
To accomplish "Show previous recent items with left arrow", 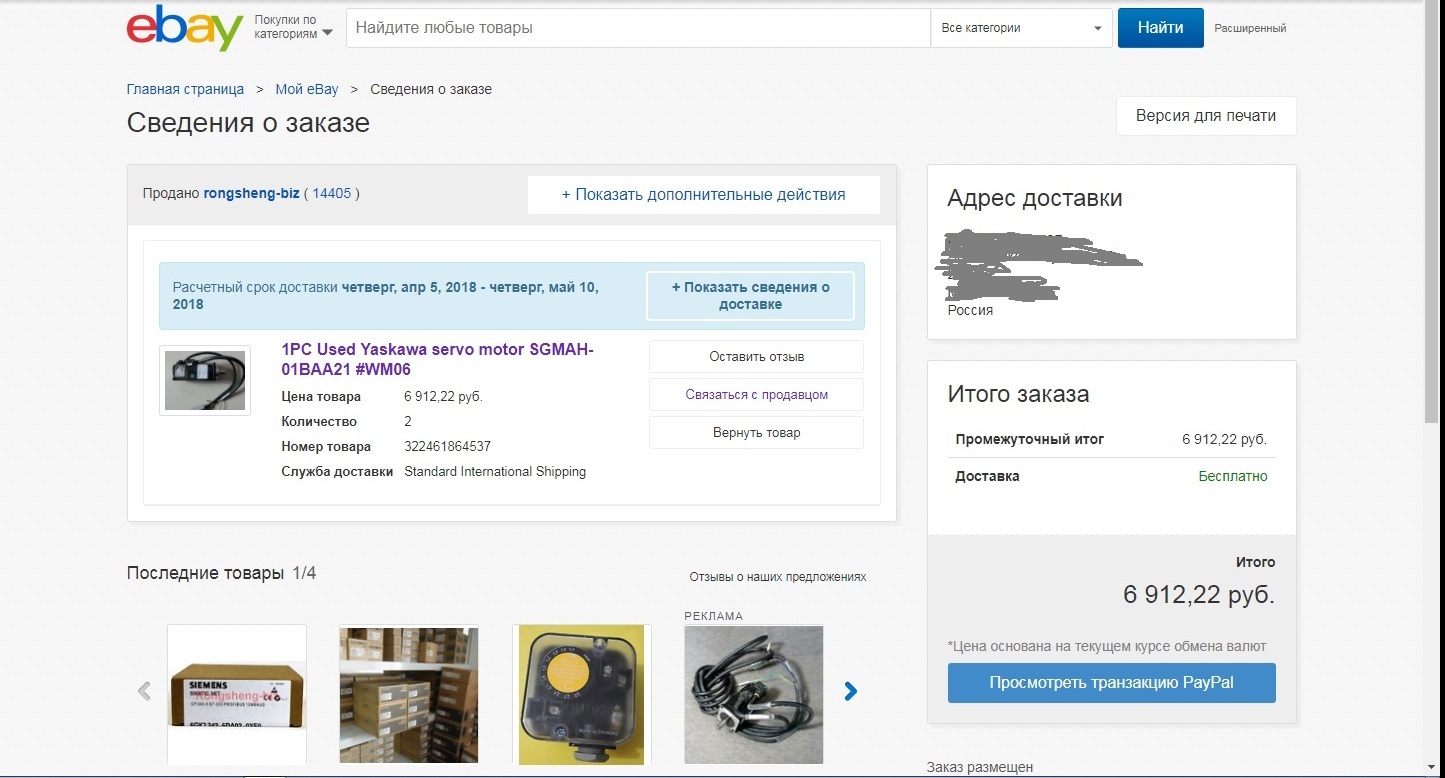I will 144,691.
